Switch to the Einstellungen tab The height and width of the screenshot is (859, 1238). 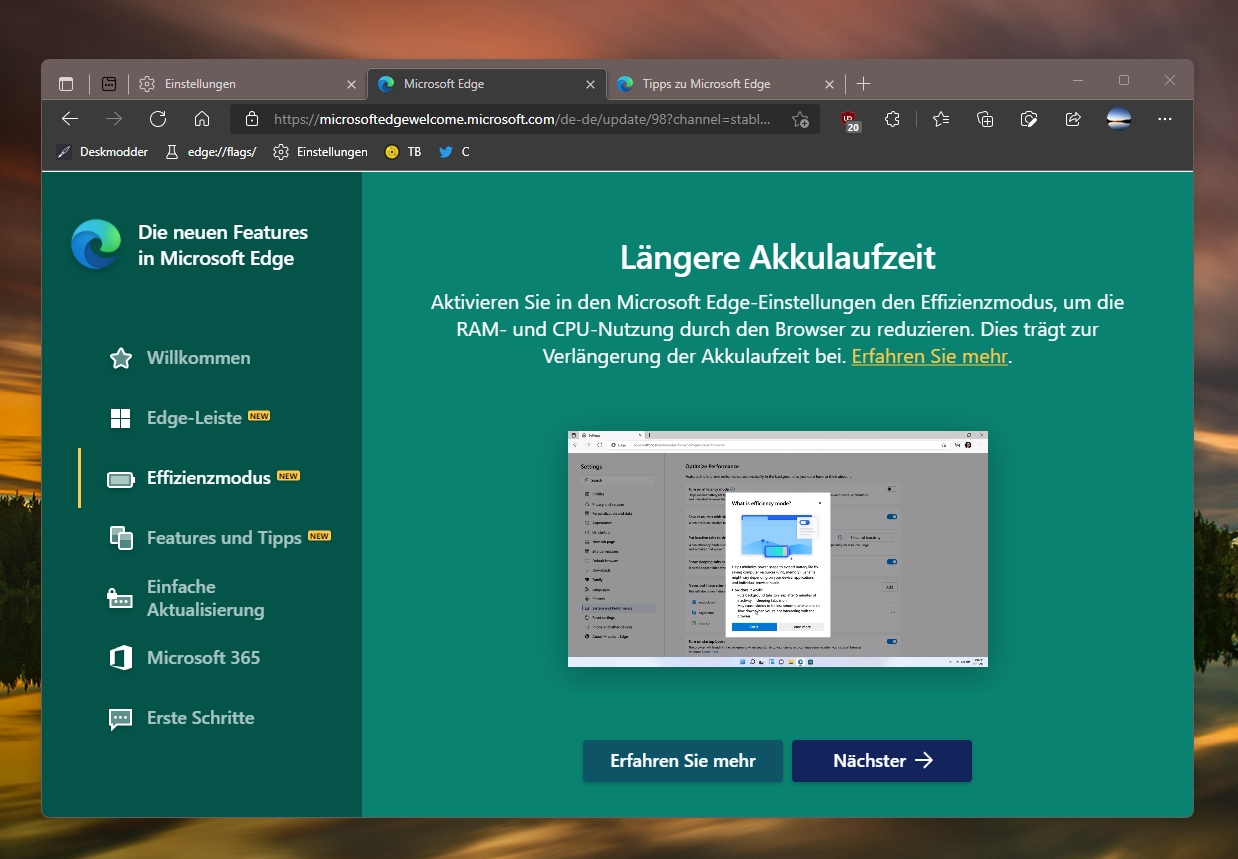tap(247, 84)
